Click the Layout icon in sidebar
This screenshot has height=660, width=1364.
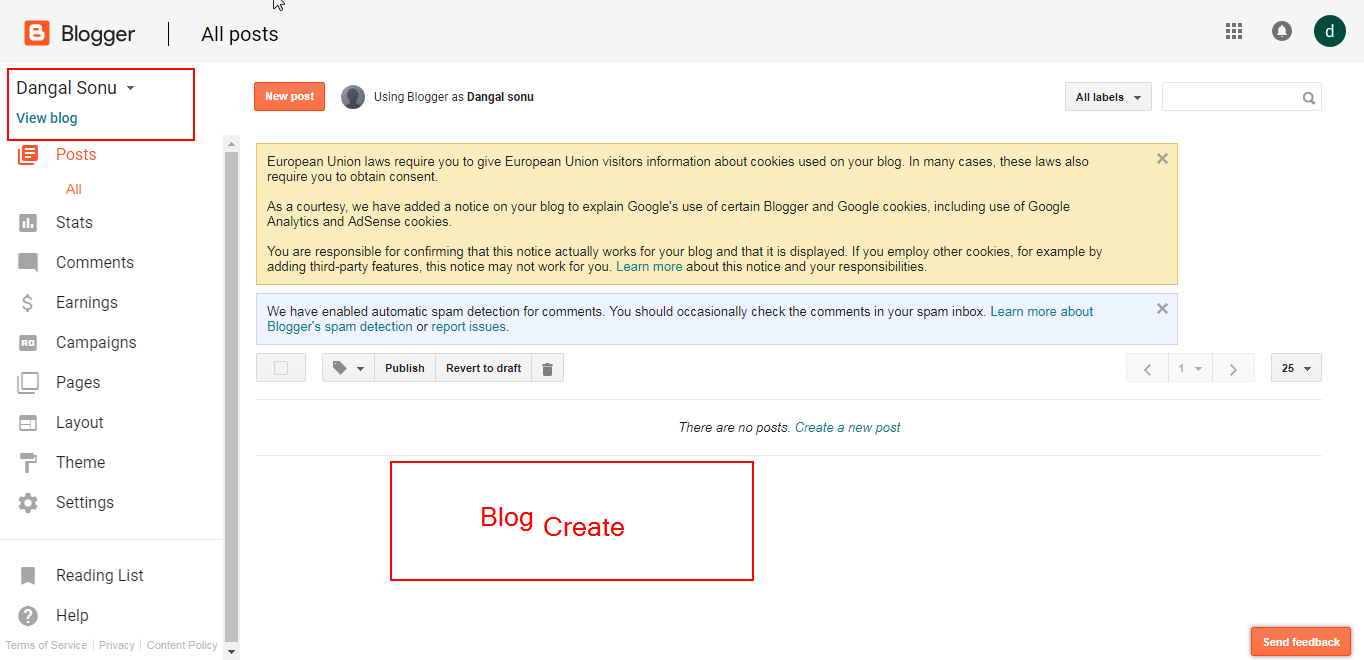[28, 423]
